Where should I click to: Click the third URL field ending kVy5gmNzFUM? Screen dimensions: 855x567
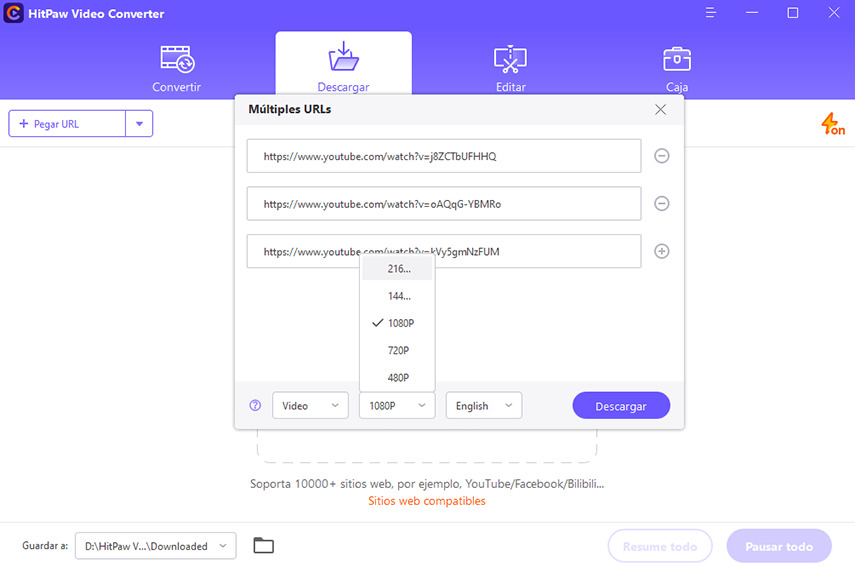tap(444, 251)
